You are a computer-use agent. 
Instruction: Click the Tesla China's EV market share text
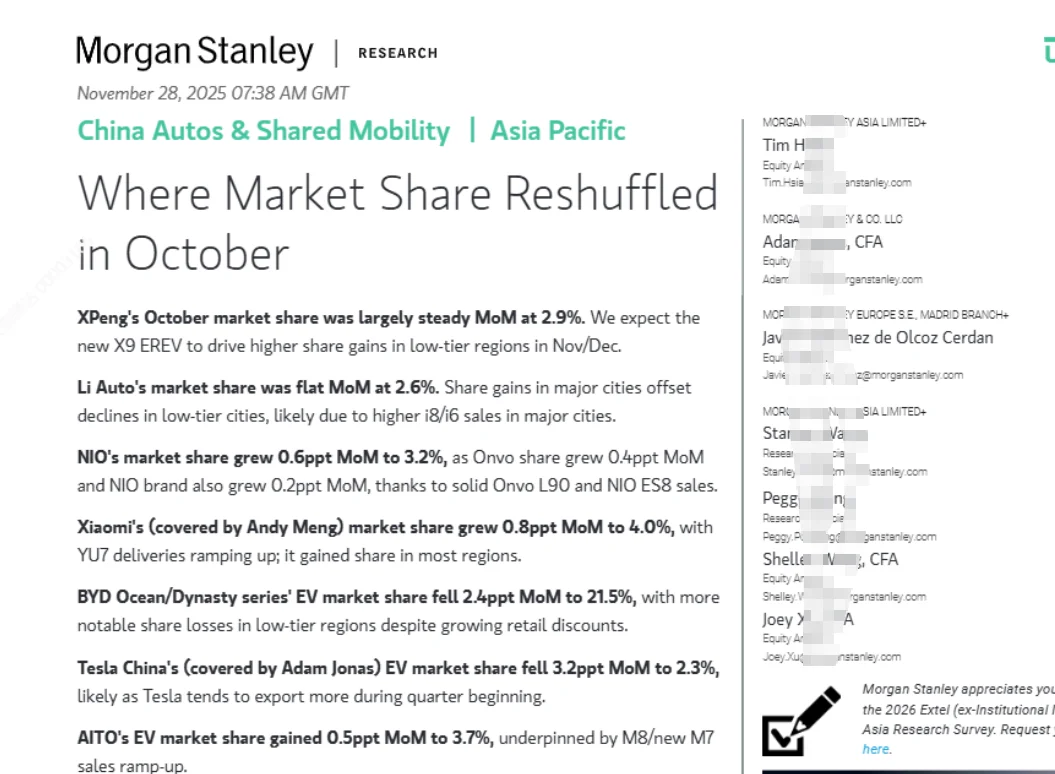click(398, 667)
